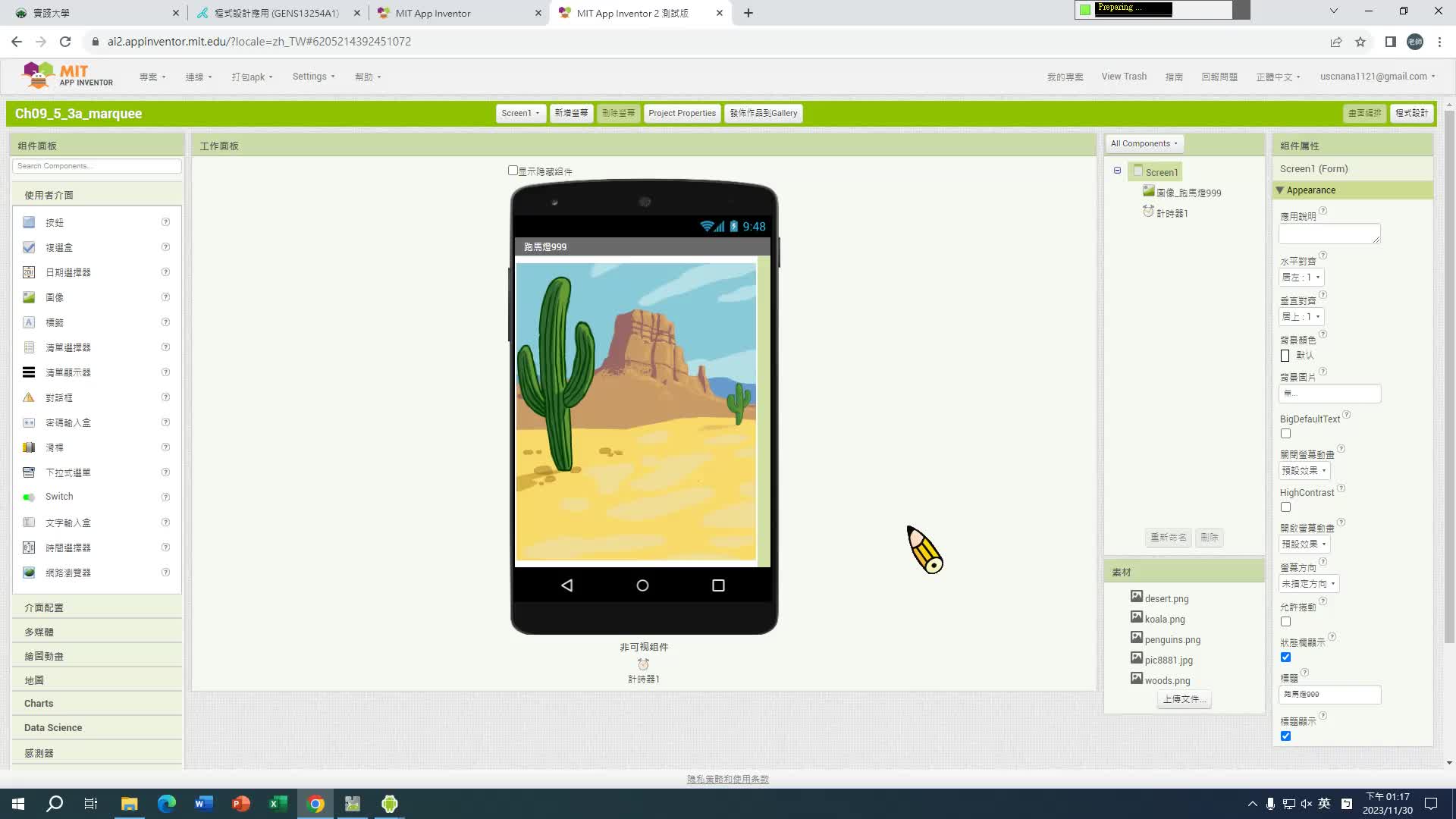Select the Button component icon in palette
1456x819 pixels.
click(x=29, y=222)
